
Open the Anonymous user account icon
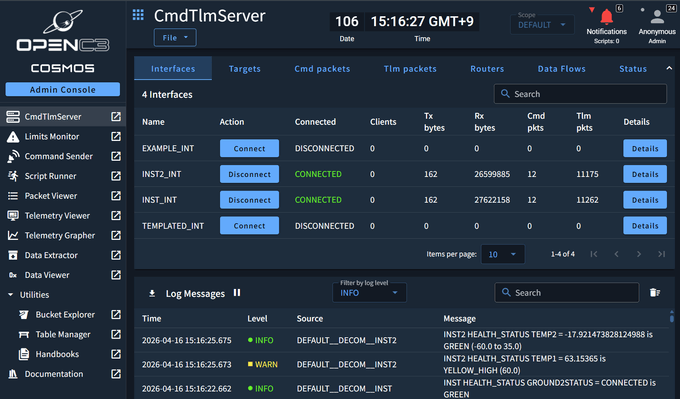[x=657, y=17]
